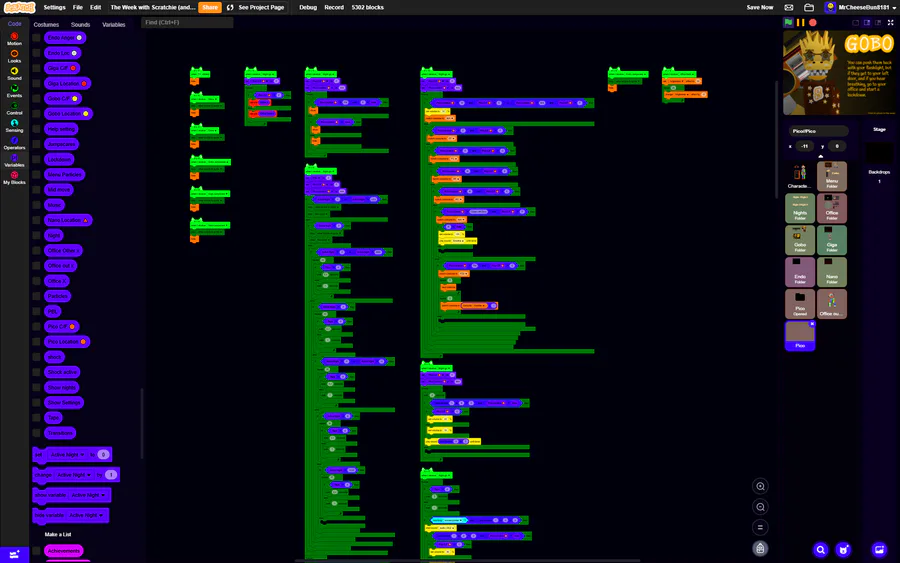The image size is (900, 563).
Task: Zoom in on the code workspace
Action: pyautogui.click(x=760, y=486)
